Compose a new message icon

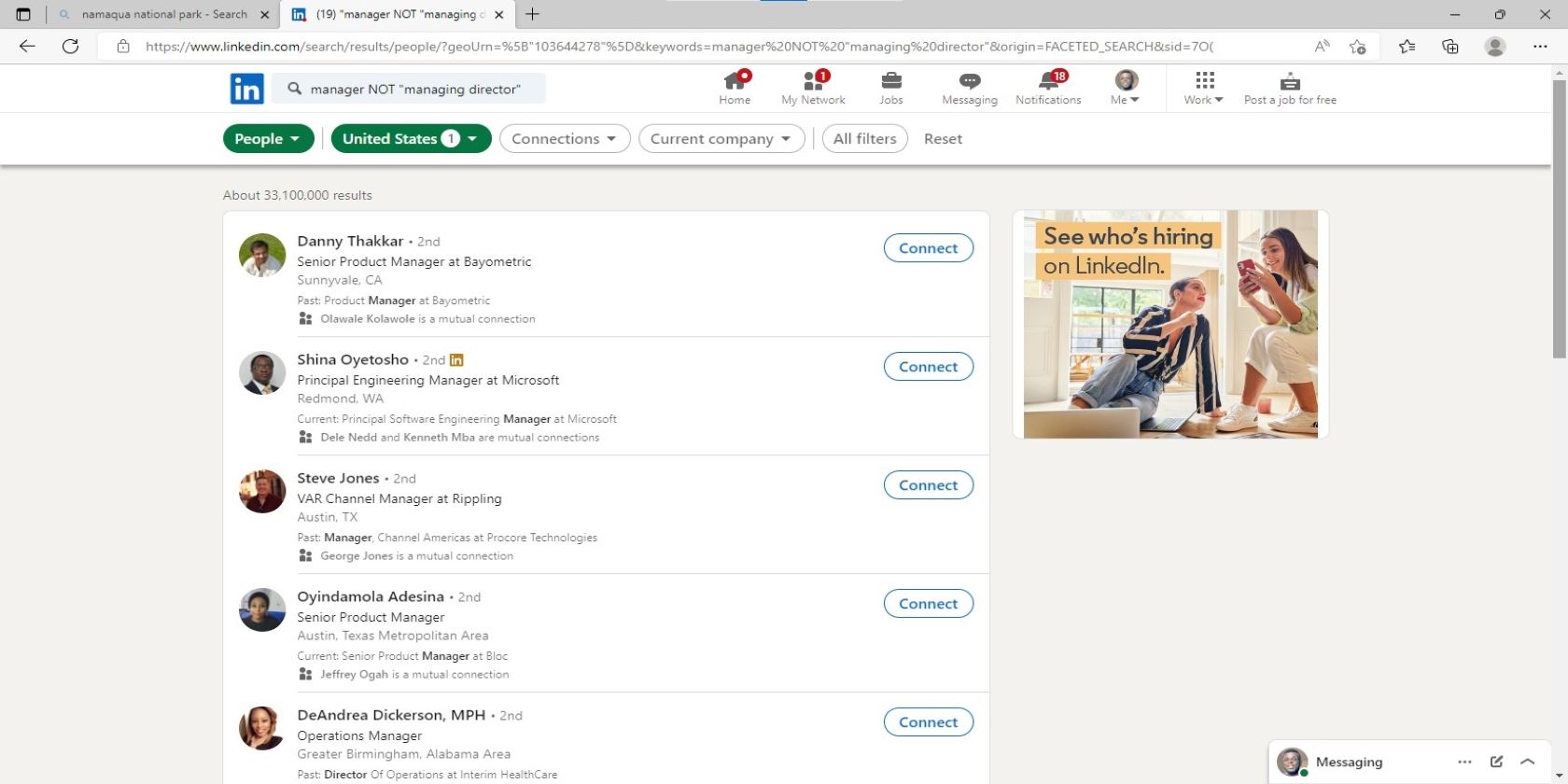[x=1496, y=762]
